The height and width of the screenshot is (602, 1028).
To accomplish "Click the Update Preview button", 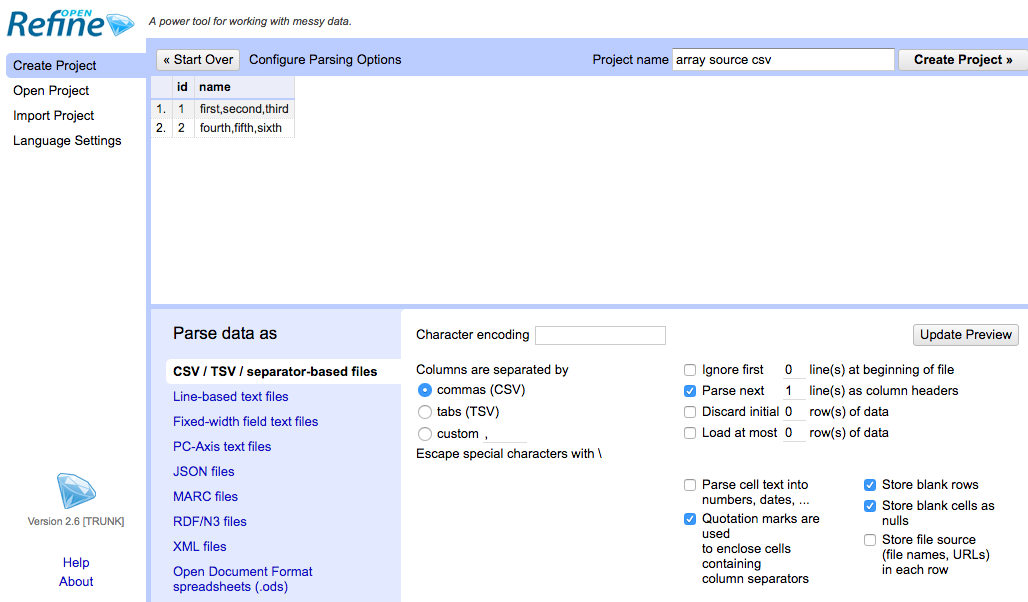I will point(966,334).
